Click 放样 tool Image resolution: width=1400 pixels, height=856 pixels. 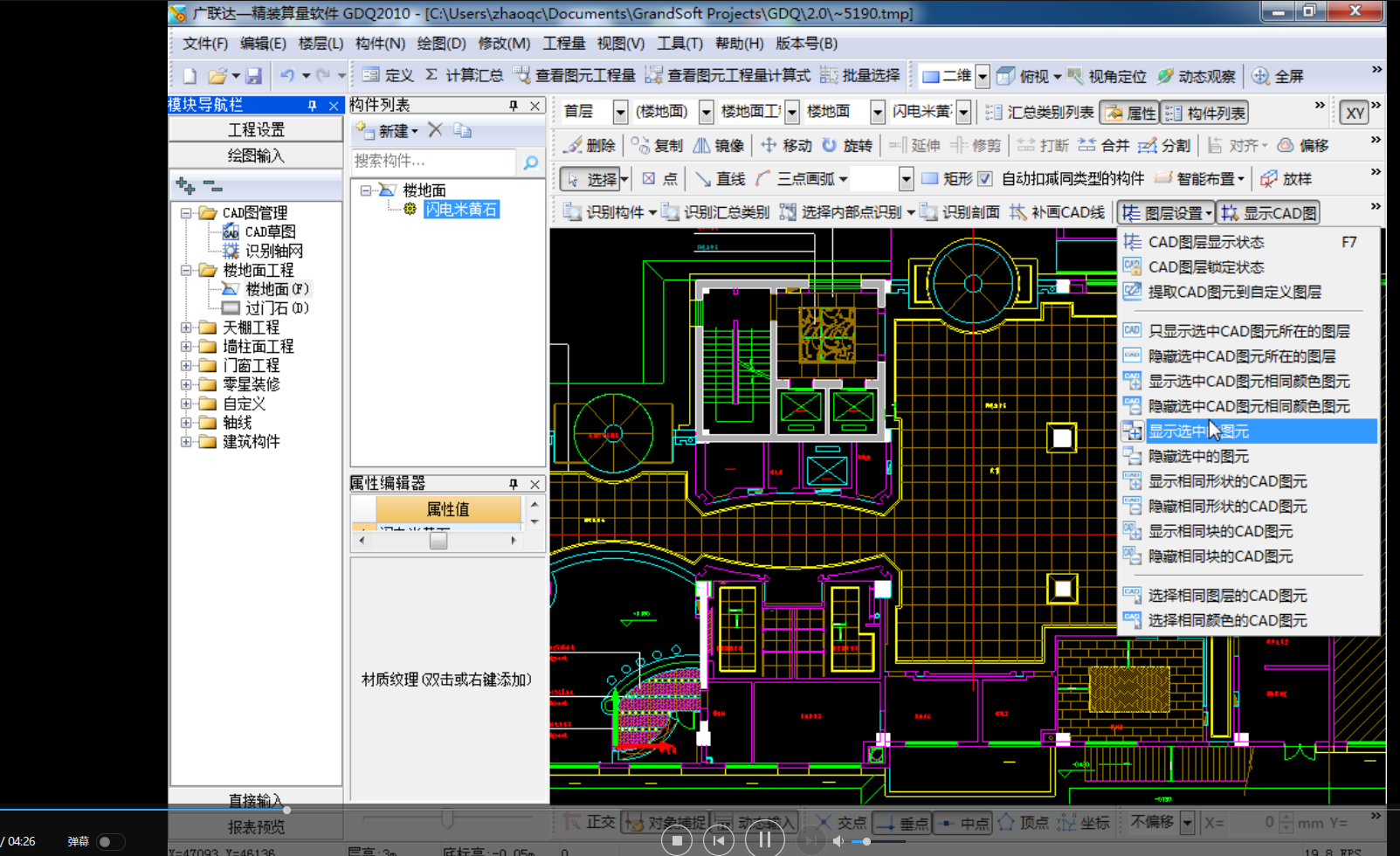(1286, 179)
